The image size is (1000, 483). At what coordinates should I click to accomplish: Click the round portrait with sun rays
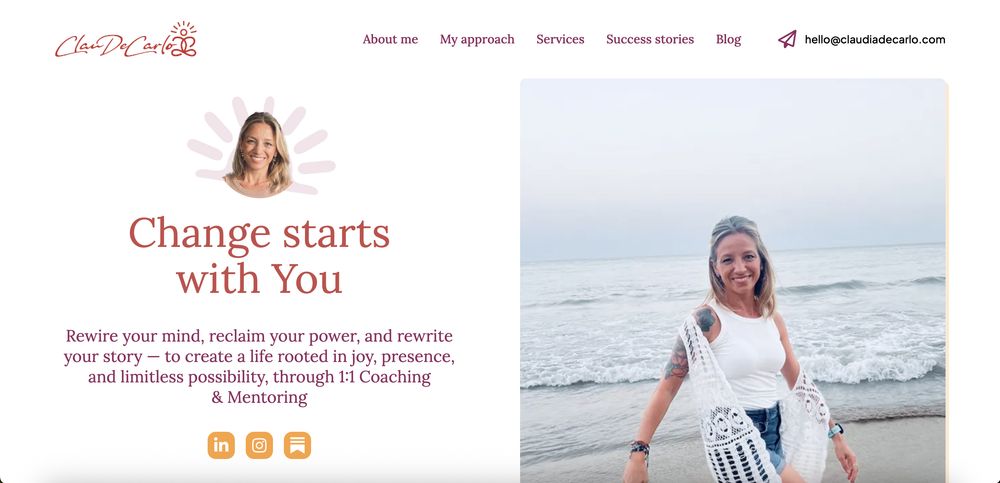coord(259,154)
